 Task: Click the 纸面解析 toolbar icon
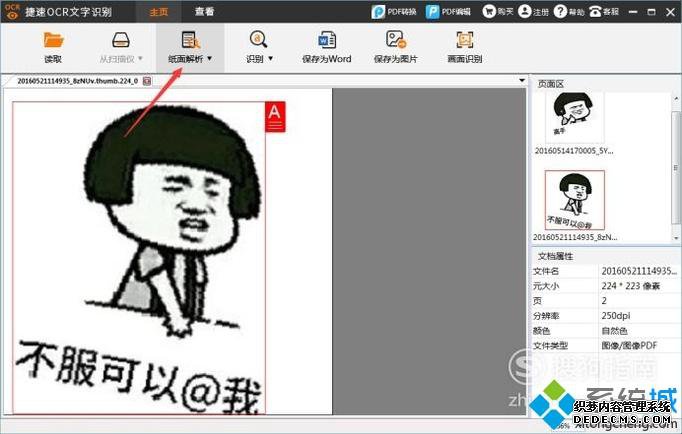point(190,40)
